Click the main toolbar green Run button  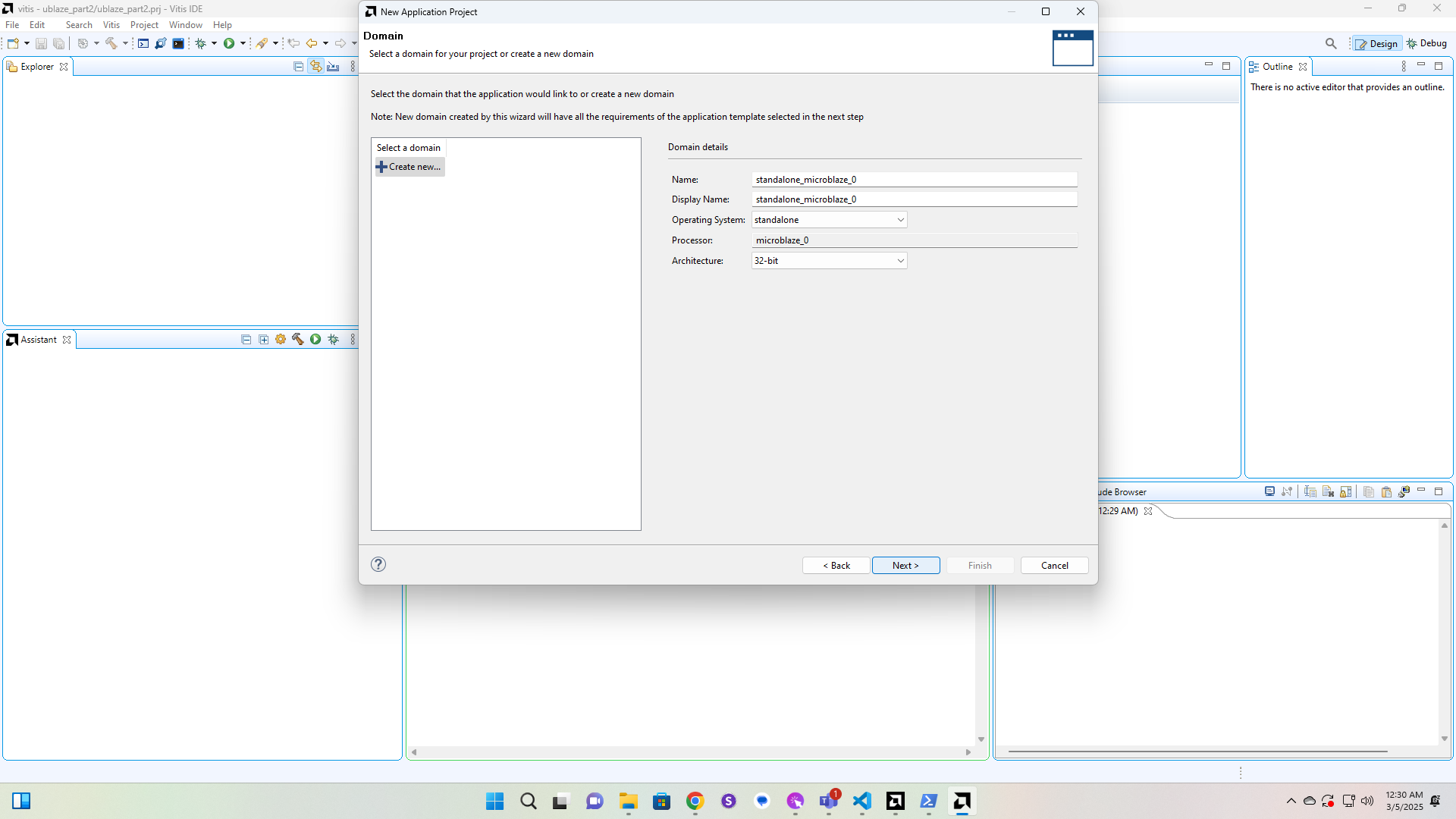(x=228, y=44)
